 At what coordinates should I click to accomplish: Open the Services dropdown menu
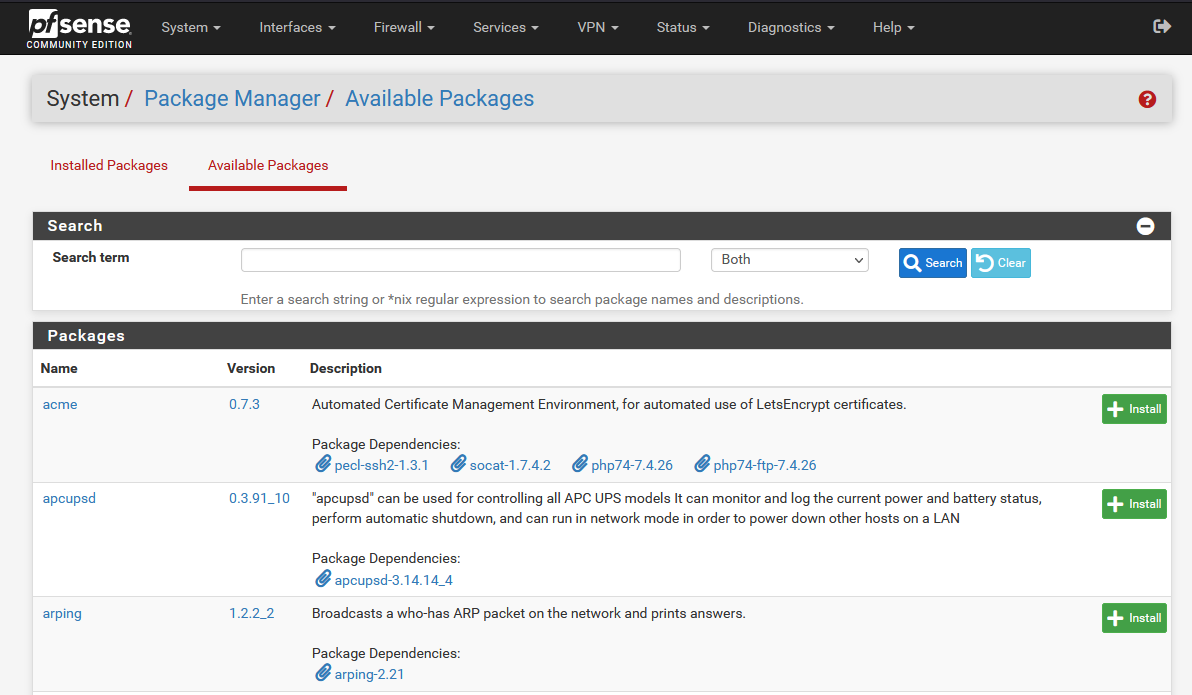[506, 27]
